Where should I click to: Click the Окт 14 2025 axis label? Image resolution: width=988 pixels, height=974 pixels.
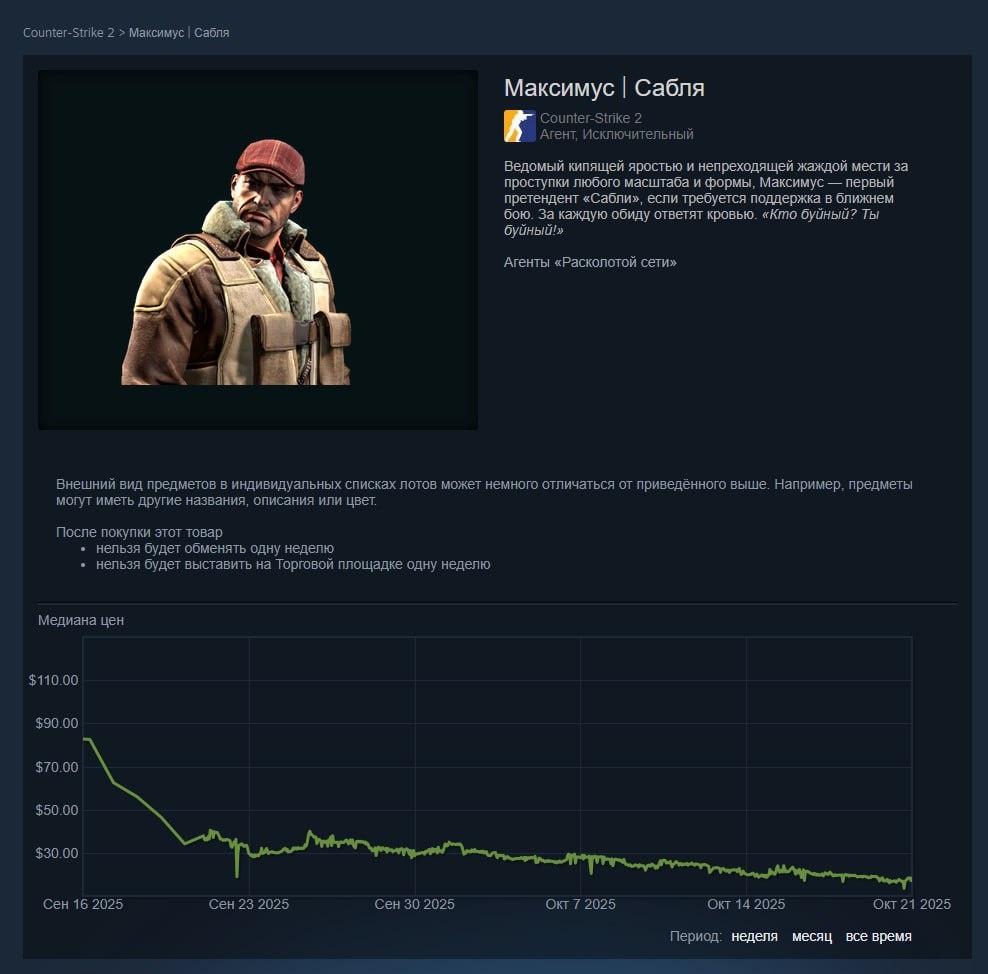click(x=746, y=904)
